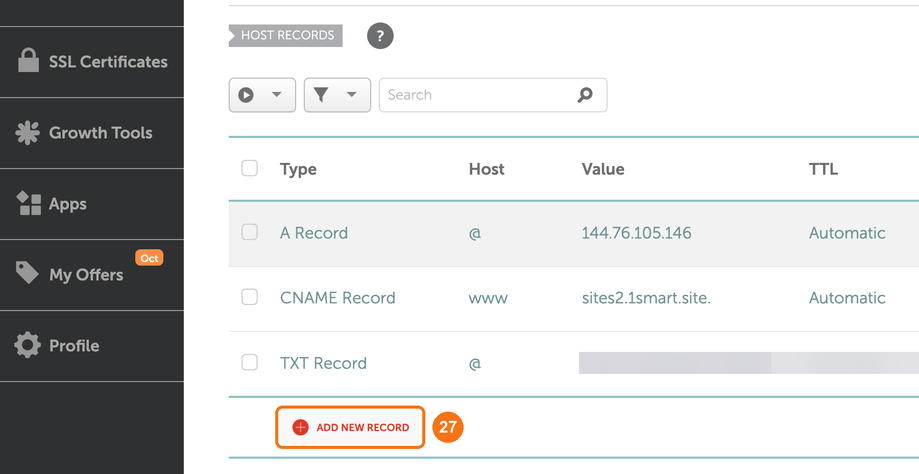Click the value sites2.1smart.site.
The image size is (919, 474).
646,298
